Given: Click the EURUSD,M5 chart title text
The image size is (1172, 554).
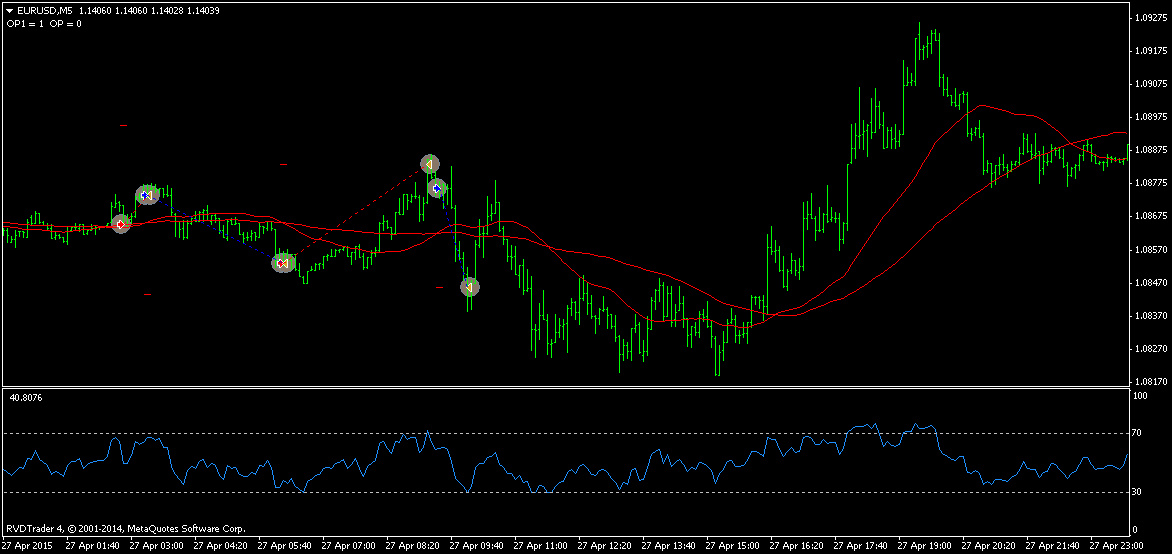Looking at the screenshot, I should tap(43, 12).
